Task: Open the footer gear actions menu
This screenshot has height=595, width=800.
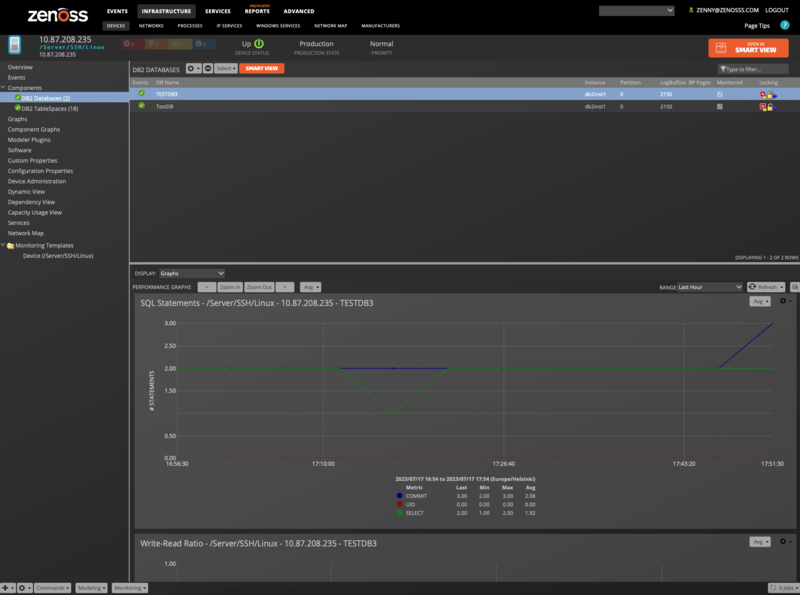Action: (24, 588)
